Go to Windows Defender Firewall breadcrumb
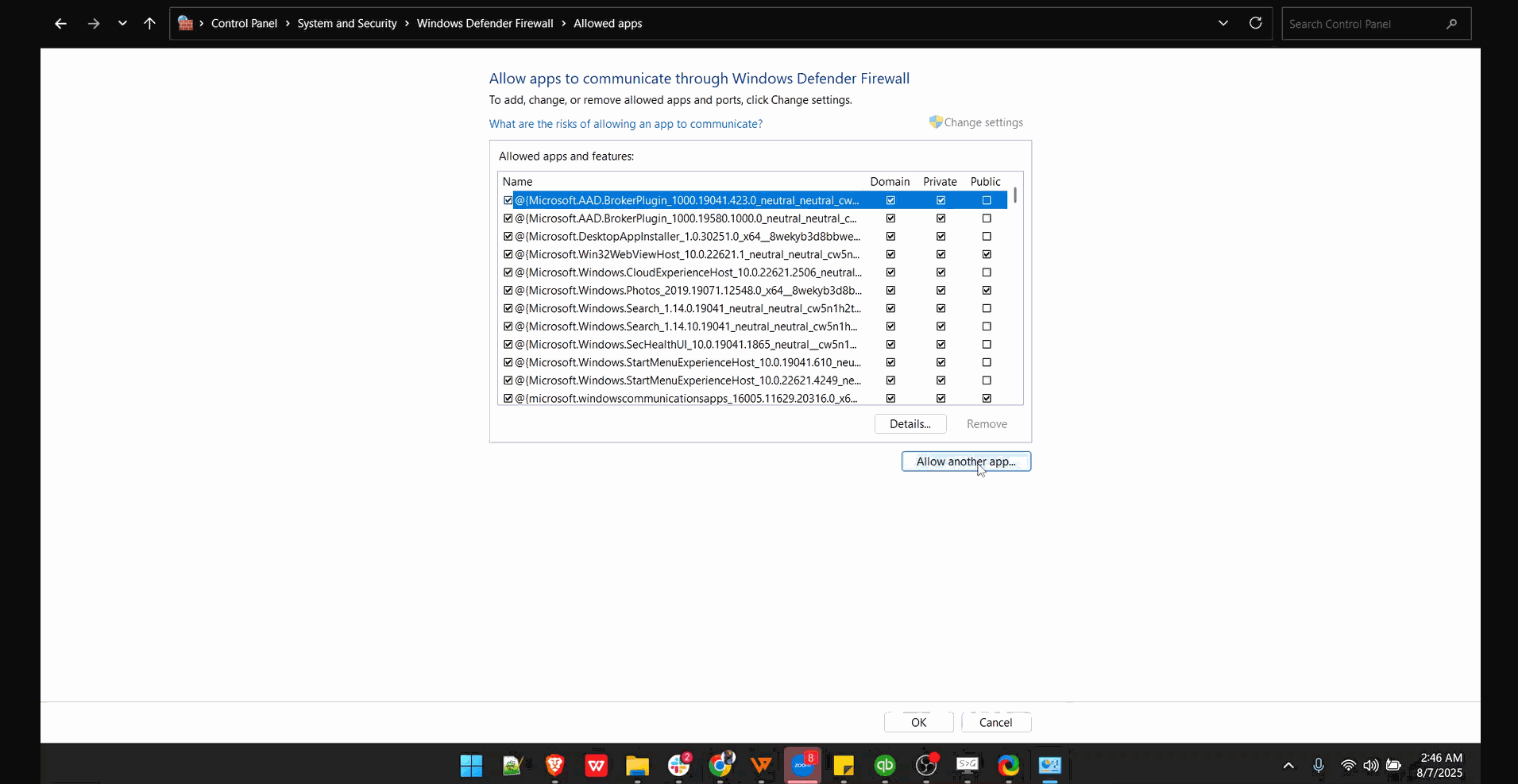The width and height of the screenshot is (1518, 784). (485, 24)
